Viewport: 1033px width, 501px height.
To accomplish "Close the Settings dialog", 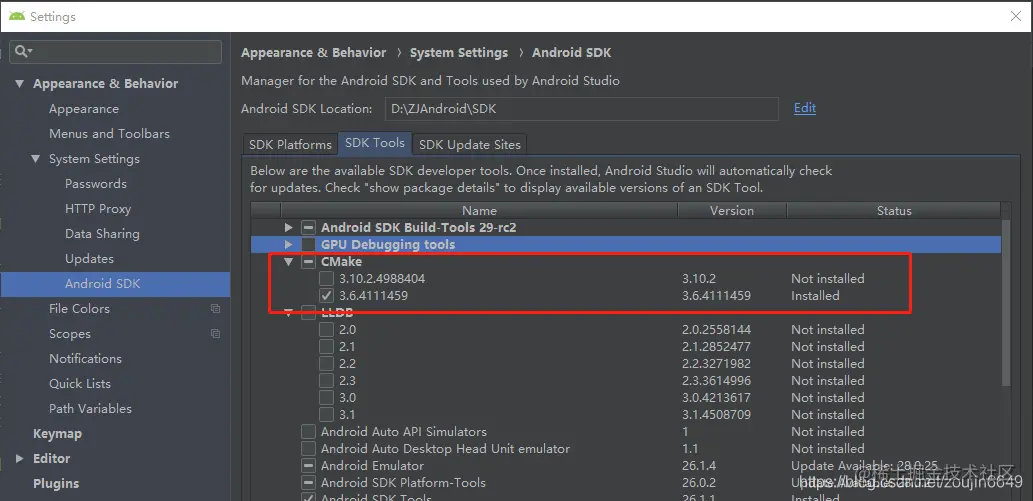I will [x=1016, y=16].
